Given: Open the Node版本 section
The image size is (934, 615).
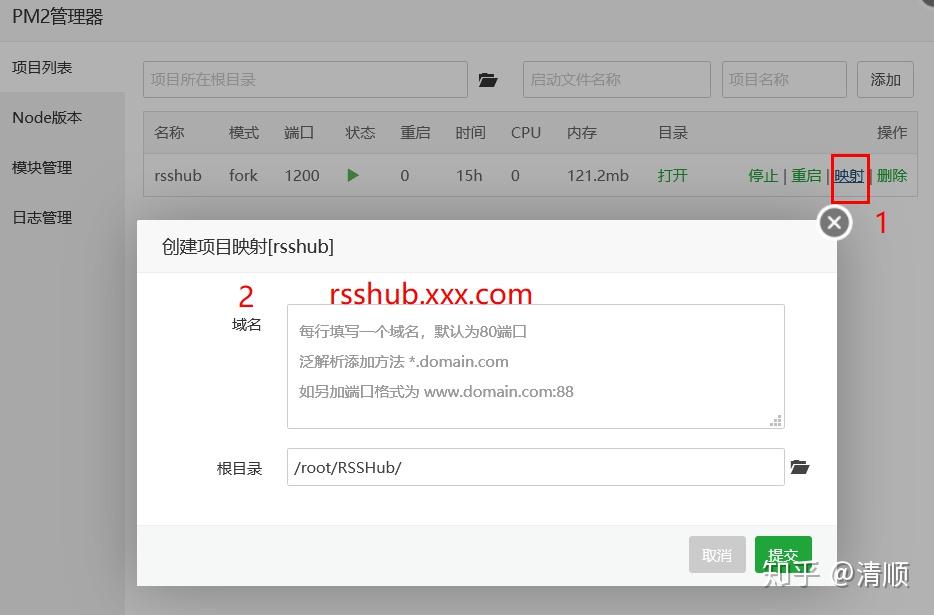Looking at the screenshot, I should [47, 117].
